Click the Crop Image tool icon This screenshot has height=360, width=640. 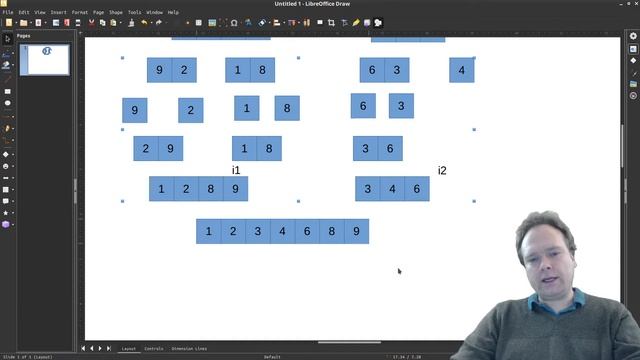pyautogui.click(x=331, y=23)
